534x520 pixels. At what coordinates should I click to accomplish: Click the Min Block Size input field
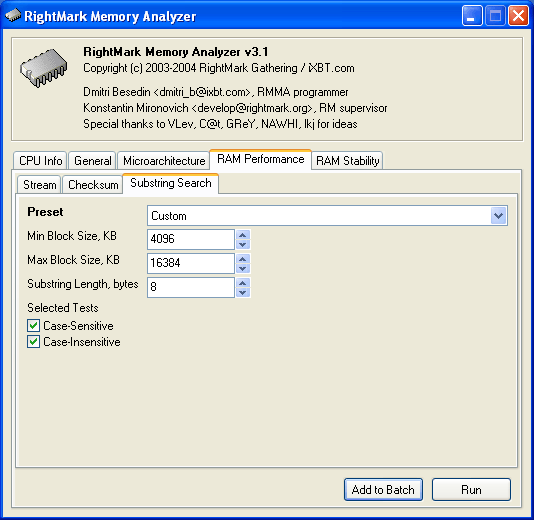[191, 239]
